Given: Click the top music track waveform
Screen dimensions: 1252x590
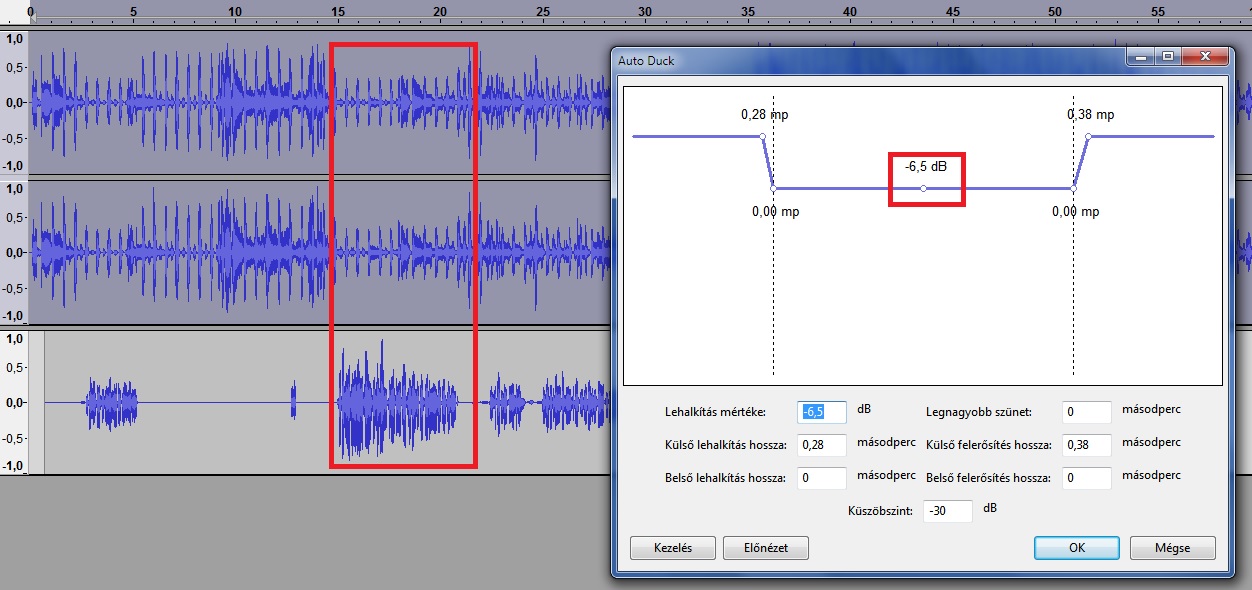Looking at the screenshot, I should [320, 102].
